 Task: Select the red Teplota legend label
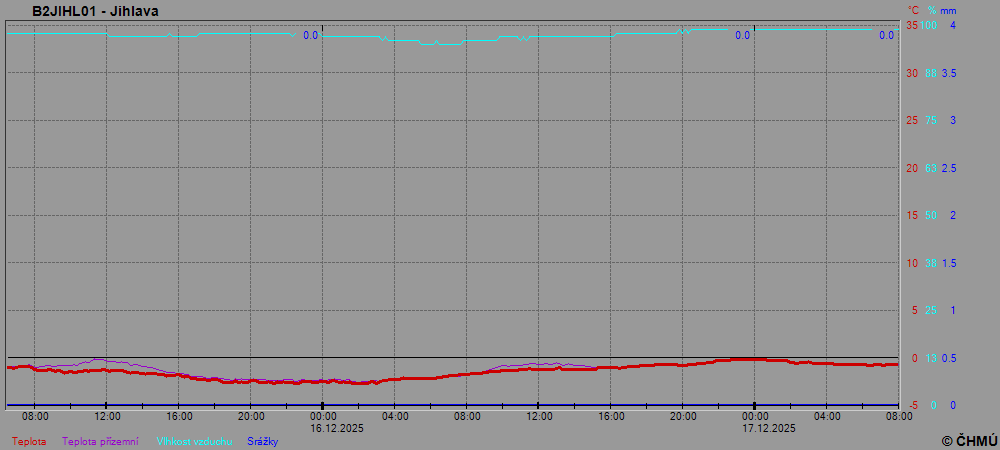tap(29, 441)
